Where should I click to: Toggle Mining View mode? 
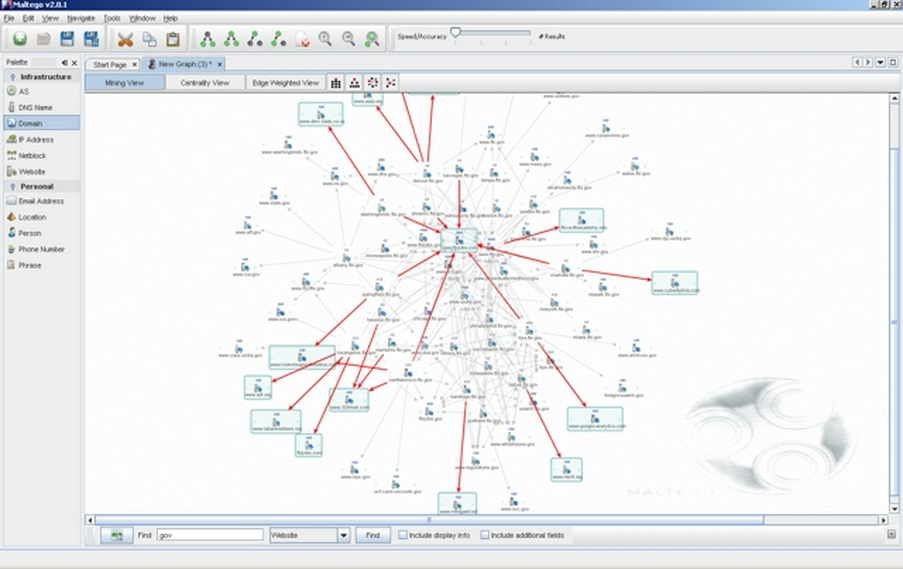(124, 83)
